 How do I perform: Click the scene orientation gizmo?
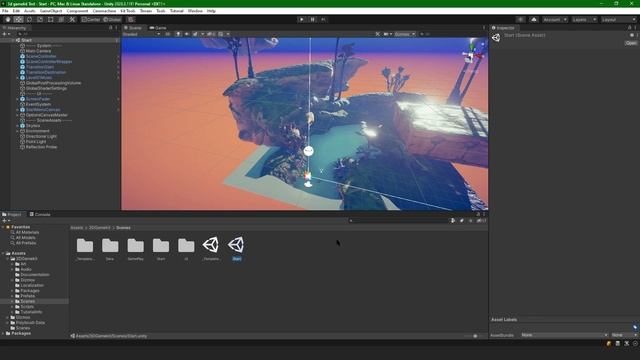click(473, 55)
